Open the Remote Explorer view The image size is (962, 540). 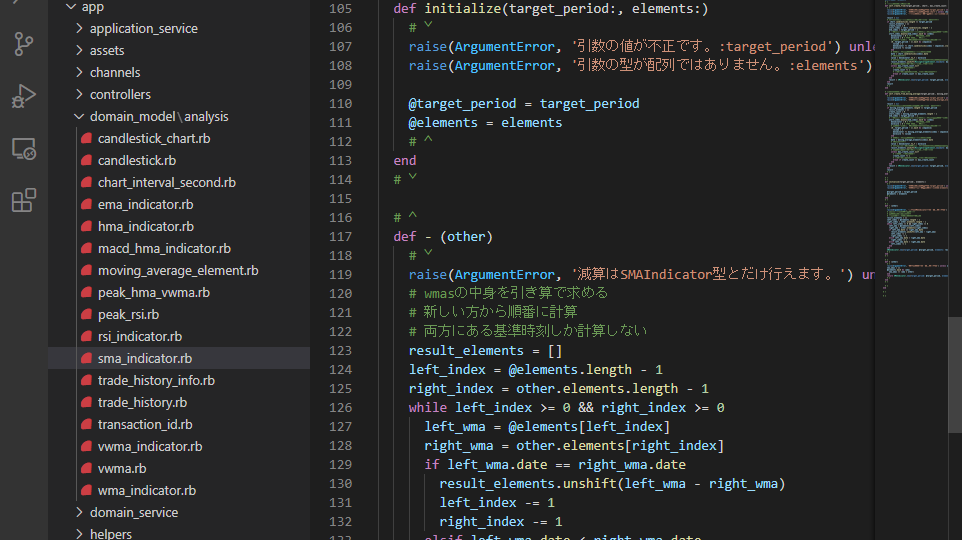(23, 148)
